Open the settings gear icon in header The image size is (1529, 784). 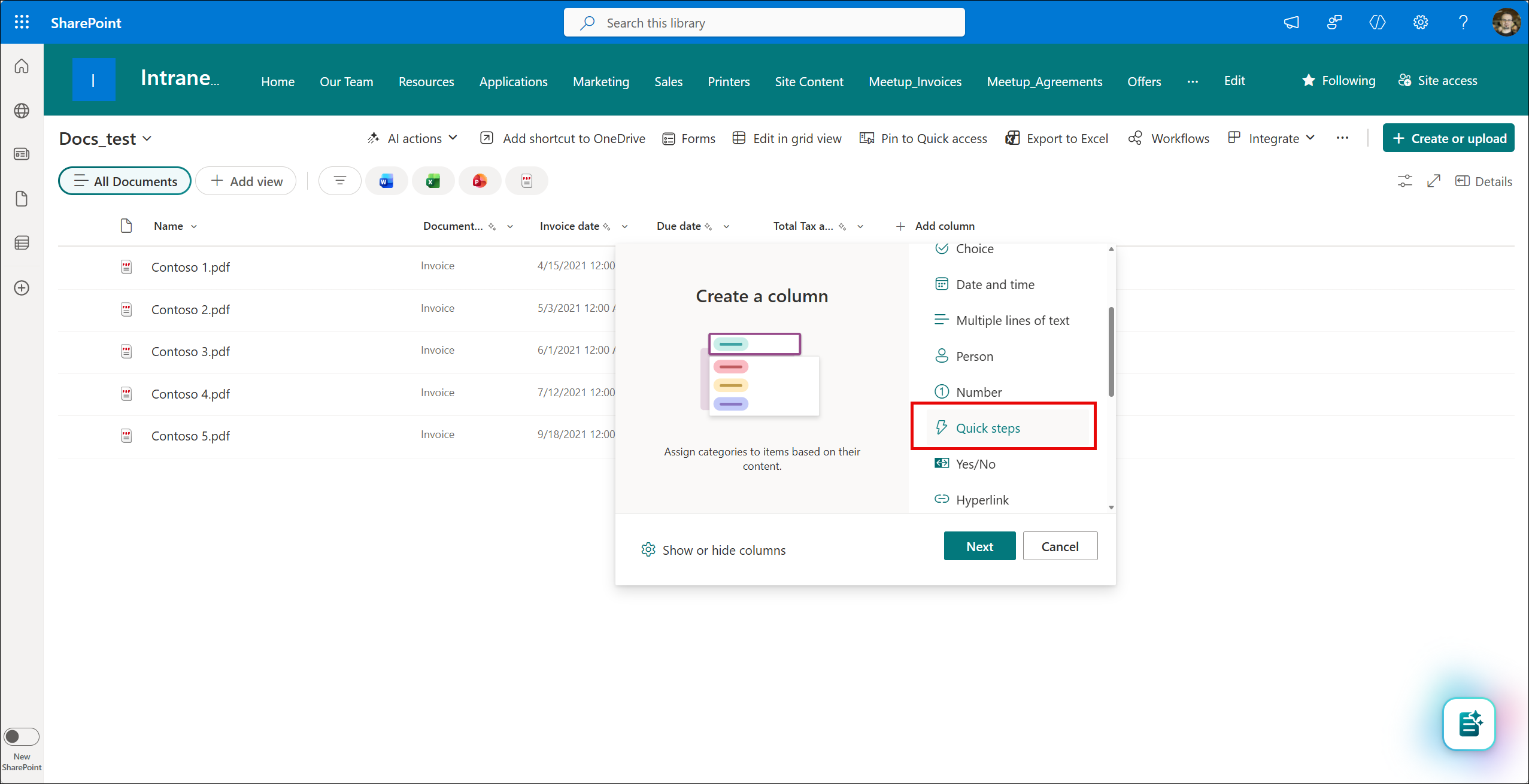tap(1420, 23)
